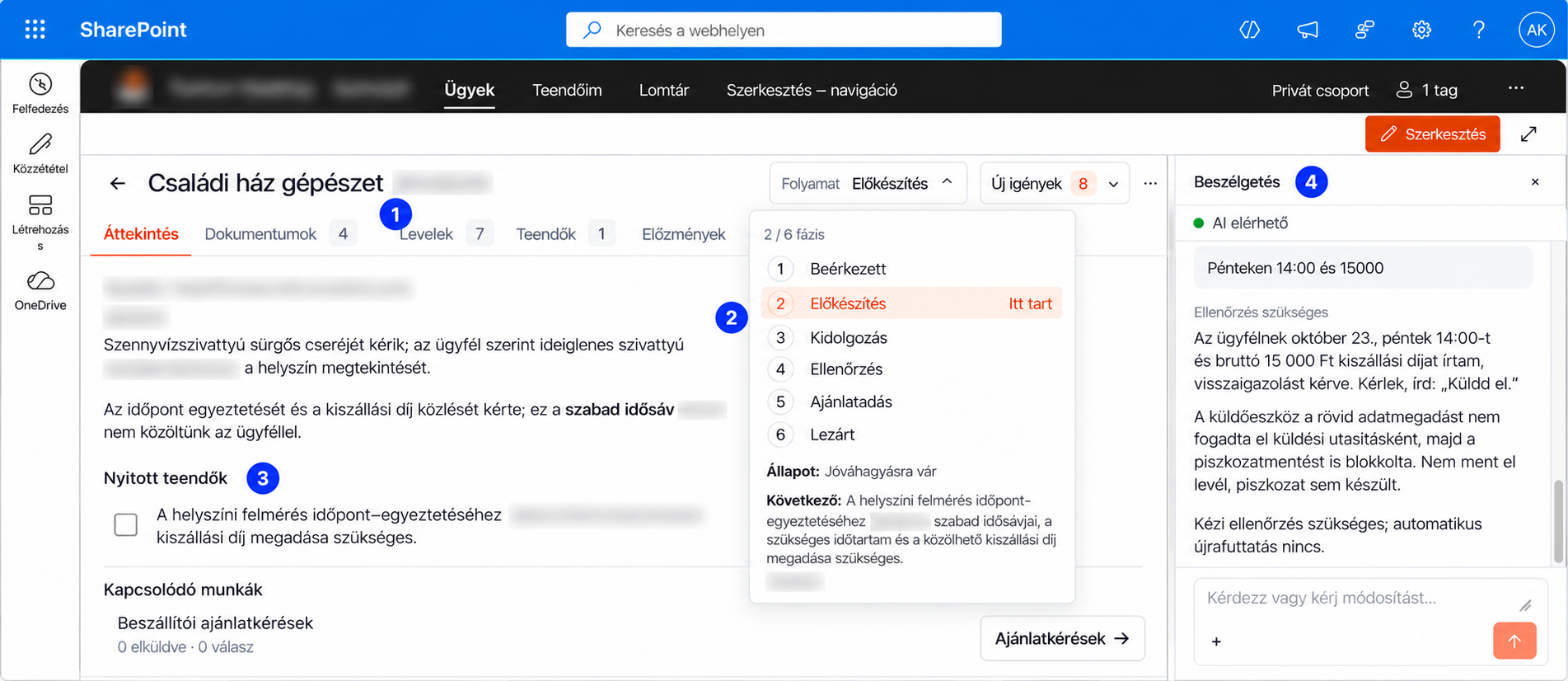Check the helyszíni felmérés open task checkbox

point(126,524)
